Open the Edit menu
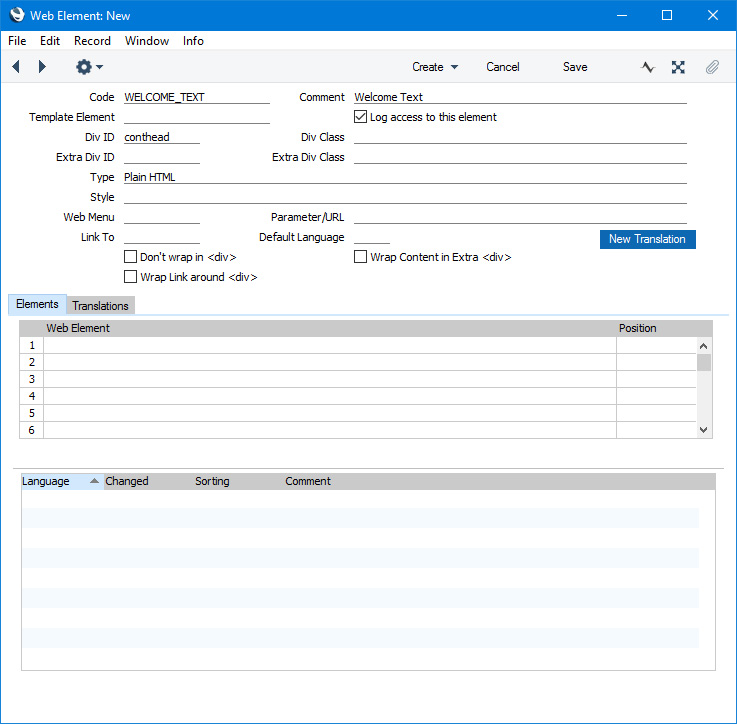This screenshot has width=737, height=724. click(50, 41)
